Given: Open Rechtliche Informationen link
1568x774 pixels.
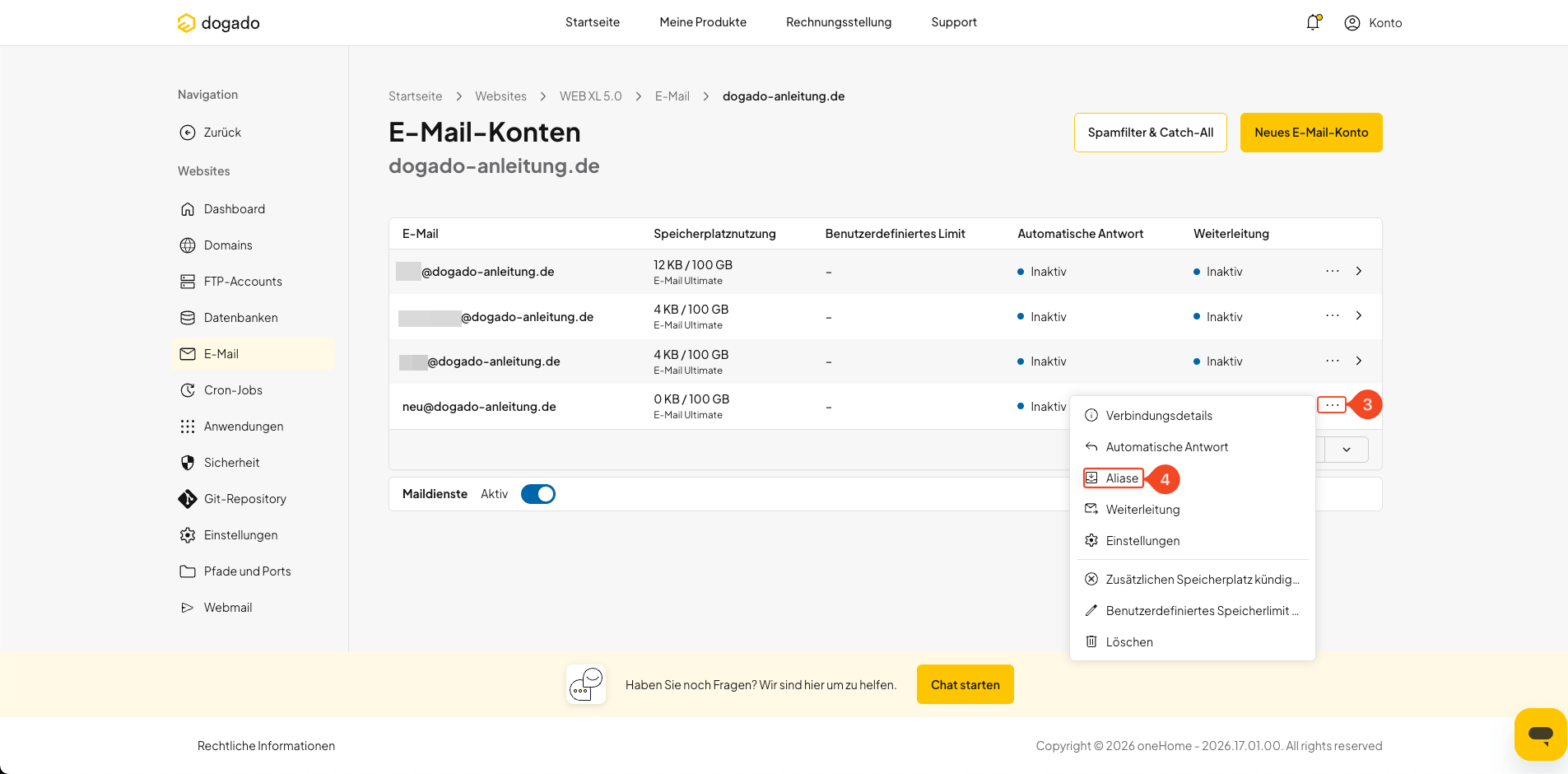Looking at the screenshot, I should (x=266, y=746).
